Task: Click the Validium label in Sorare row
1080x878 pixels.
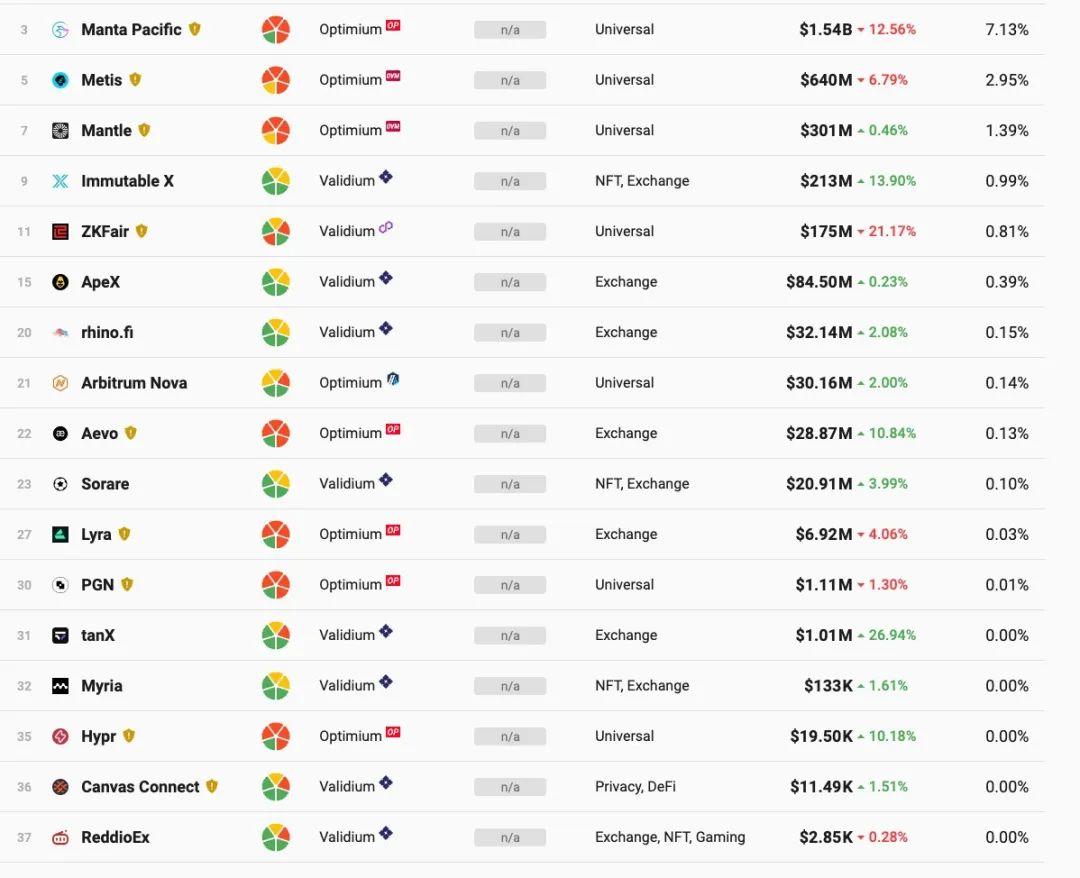Action: [x=347, y=484]
